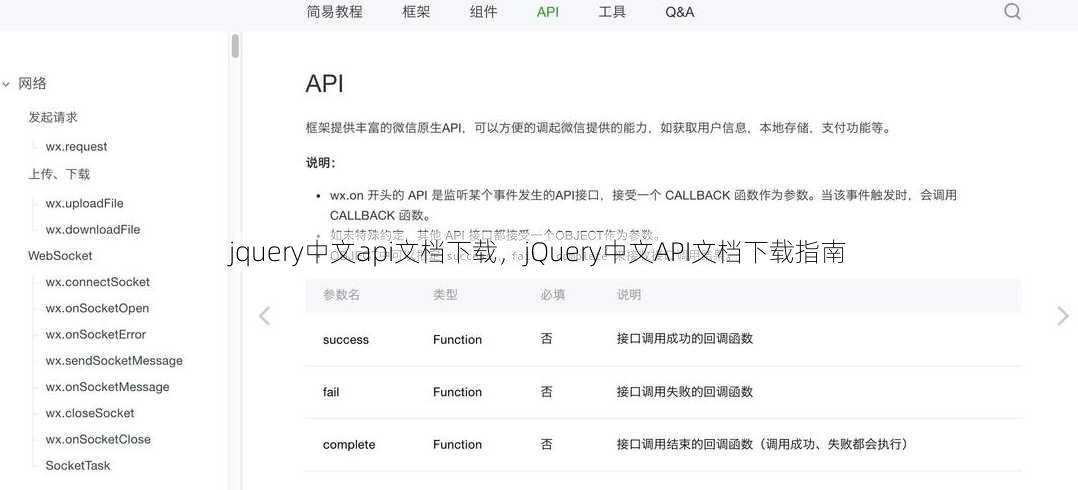Click 接口调用失败的回调函数 description
Screen dimensions: 1078x490
click(x=685, y=392)
